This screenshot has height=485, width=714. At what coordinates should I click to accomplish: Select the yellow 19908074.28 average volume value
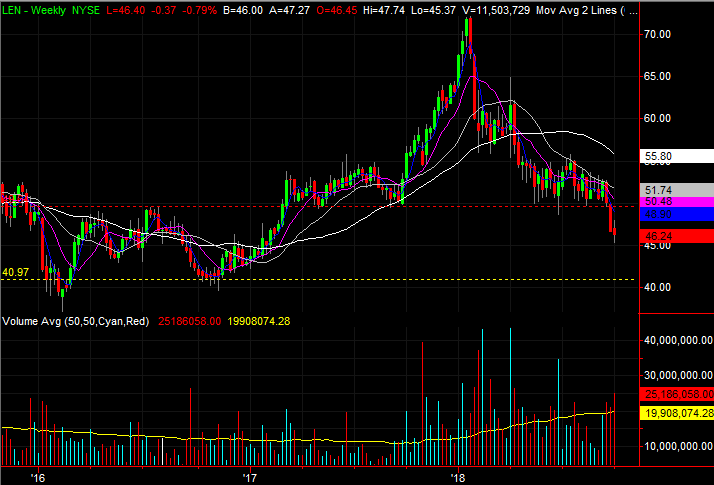click(259, 321)
